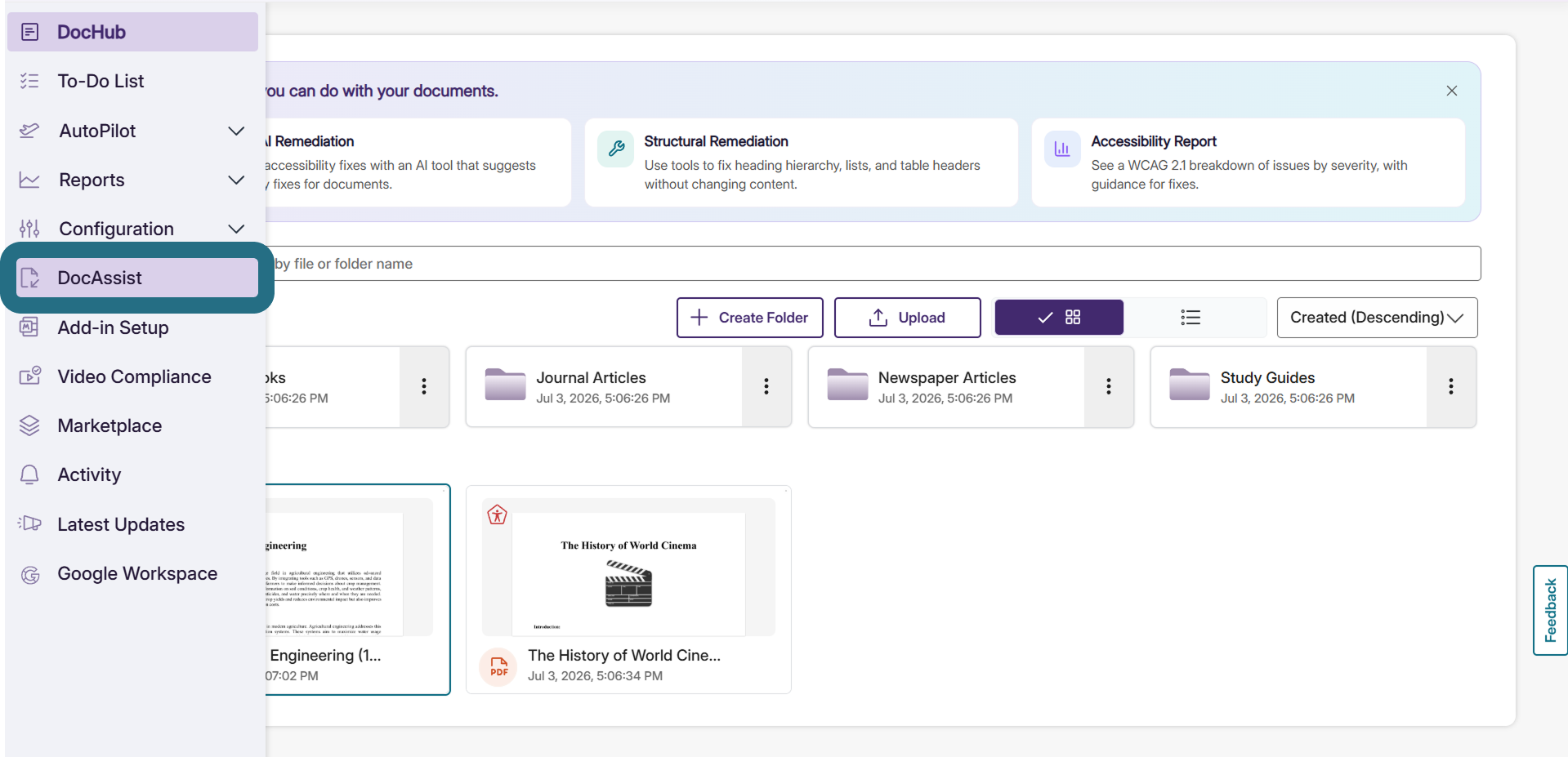Click the accessibility badge on the World Cinema thumbnail
The width and height of the screenshot is (1568, 757).
tap(498, 514)
